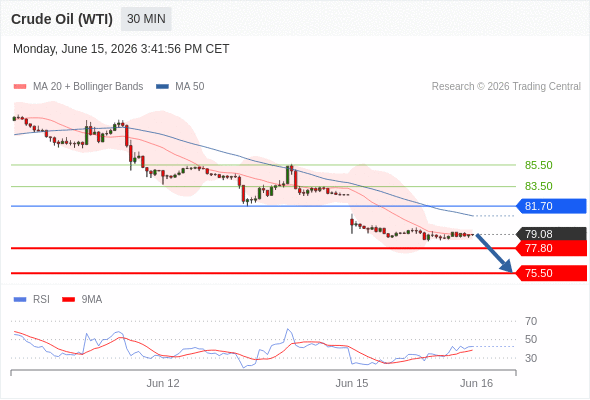Open the Research © 2026 Trading Central link
The height and width of the screenshot is (400, 590).
(x=506, y=87)
